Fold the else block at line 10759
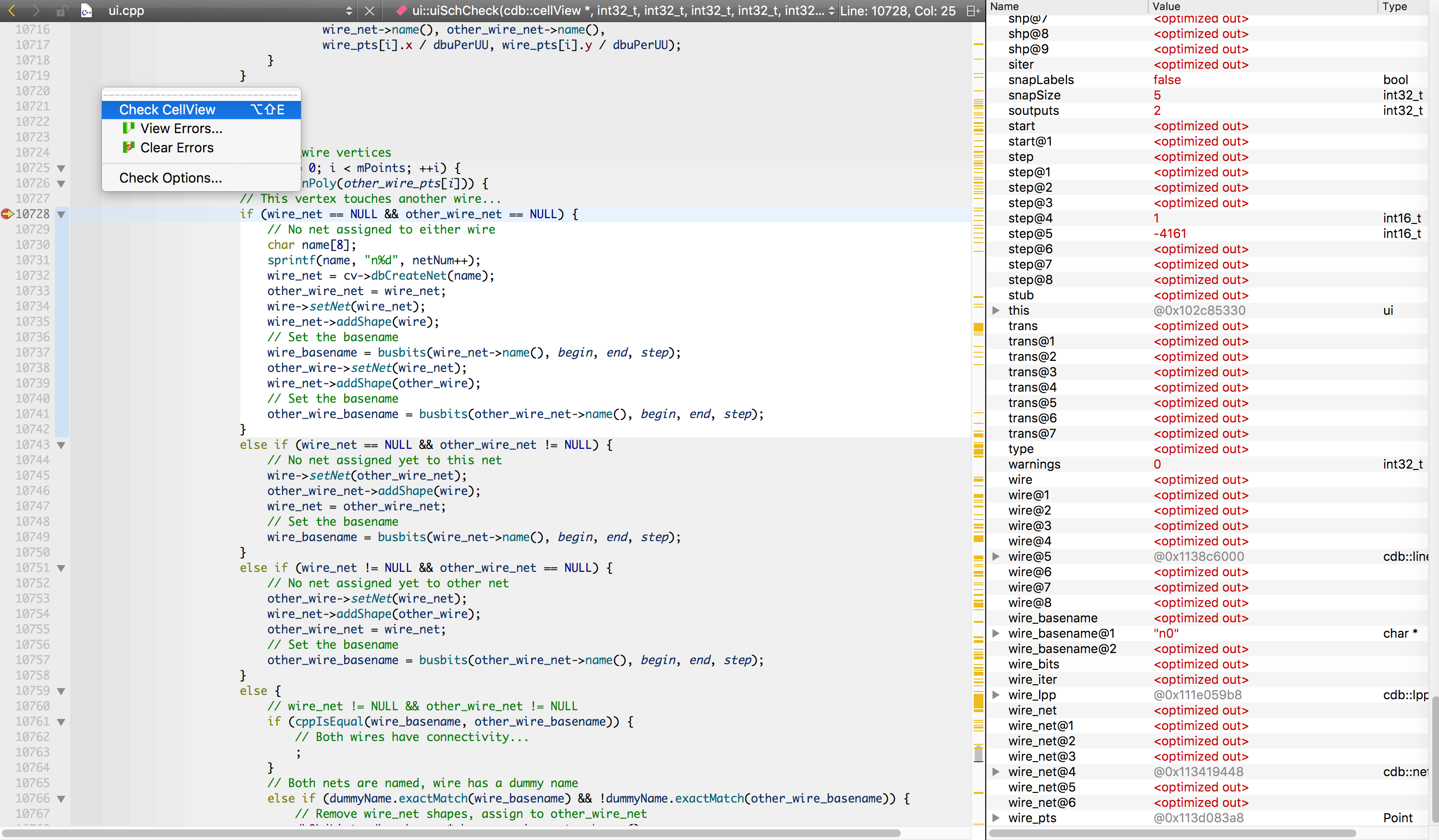 61,691
